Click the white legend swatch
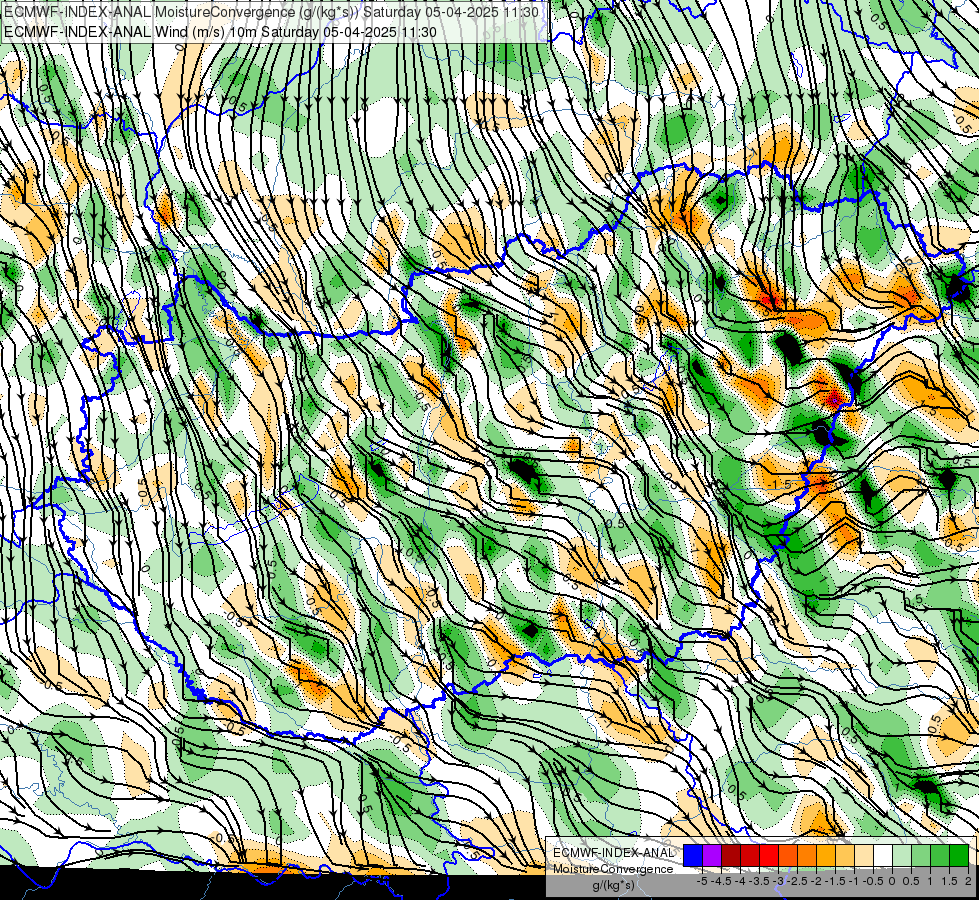Viewport: 979px width, 900px height. click(883, 855)
